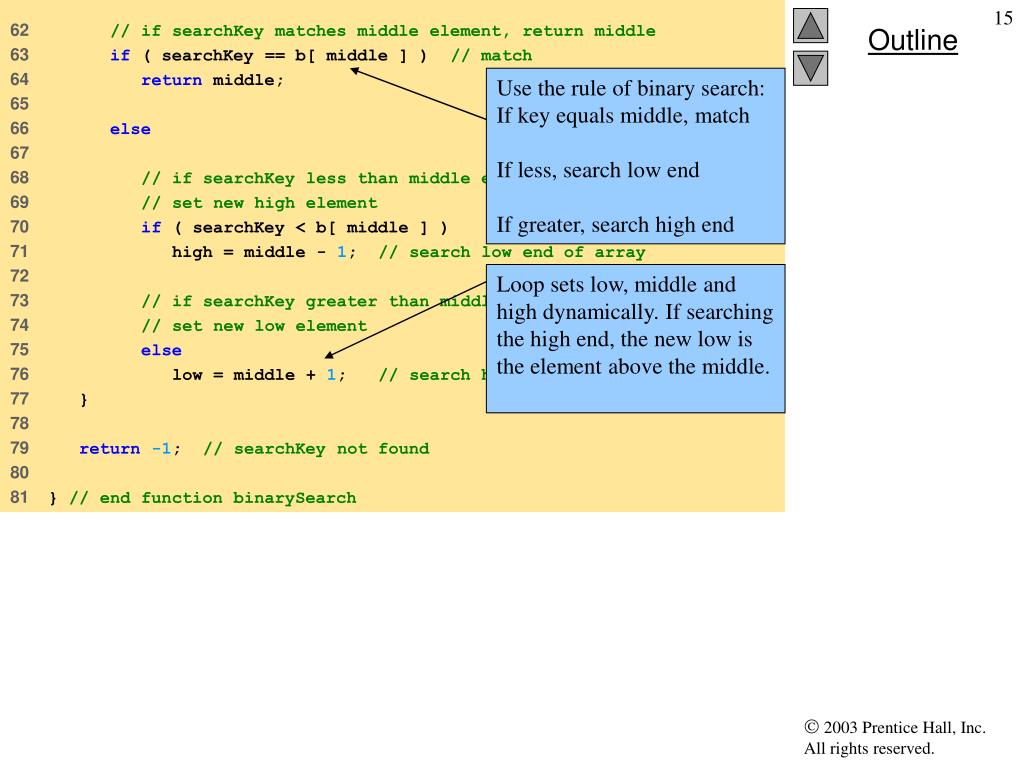Click the 'return middle;' code line
1024x768 pixels.
[212, 80]
